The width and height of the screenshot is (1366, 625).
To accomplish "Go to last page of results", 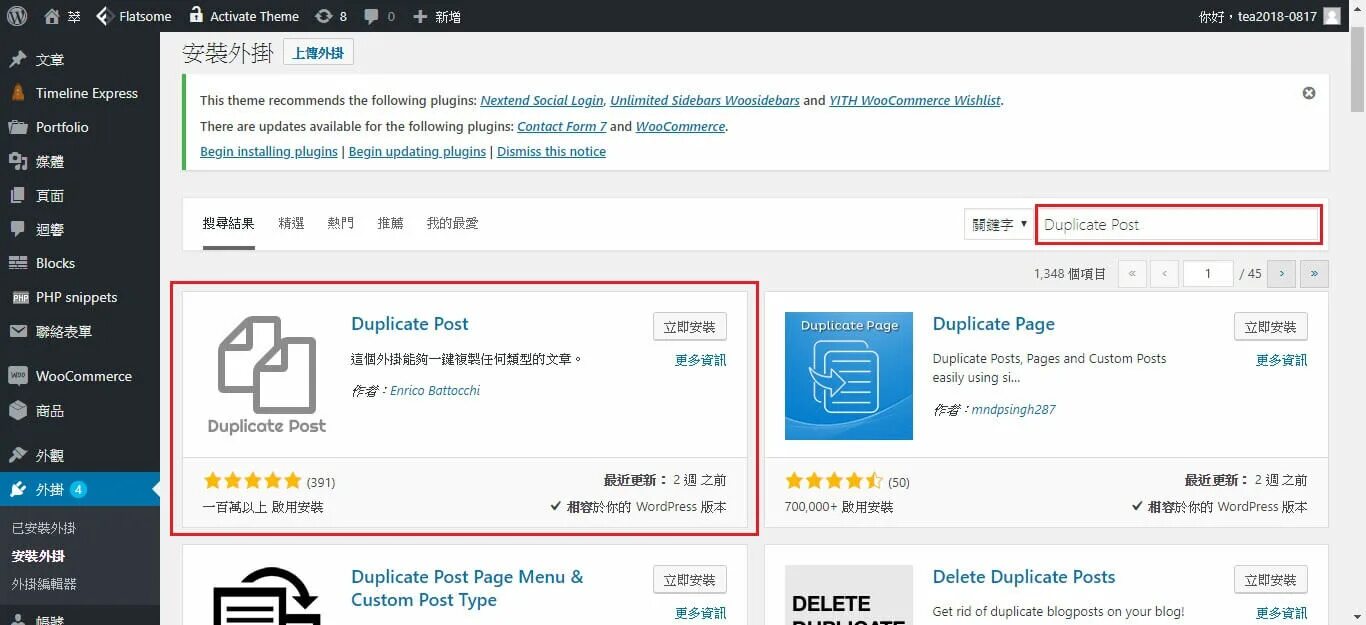I will pyautogui.click(x=1314, y=273).
